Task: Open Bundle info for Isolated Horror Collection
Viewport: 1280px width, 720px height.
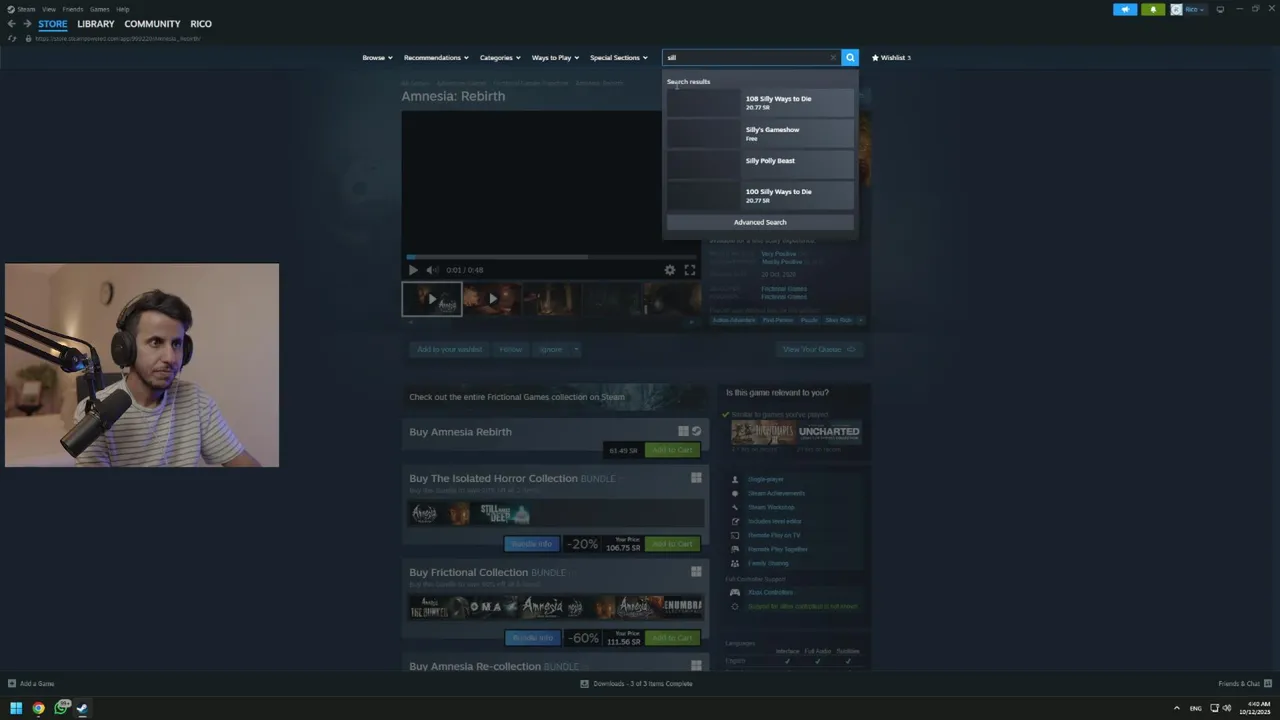Action: [x=532, y=544]
